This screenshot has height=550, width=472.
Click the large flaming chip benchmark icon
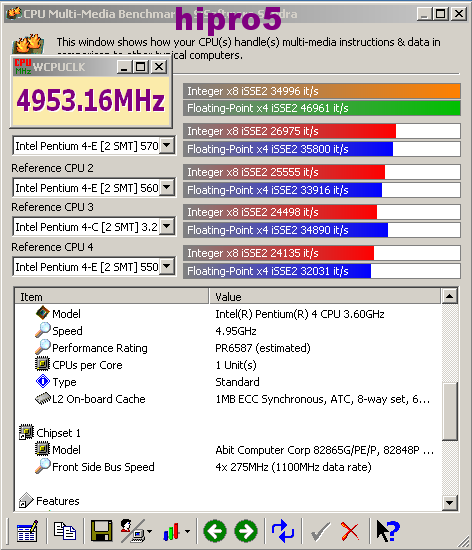point(28,43)
